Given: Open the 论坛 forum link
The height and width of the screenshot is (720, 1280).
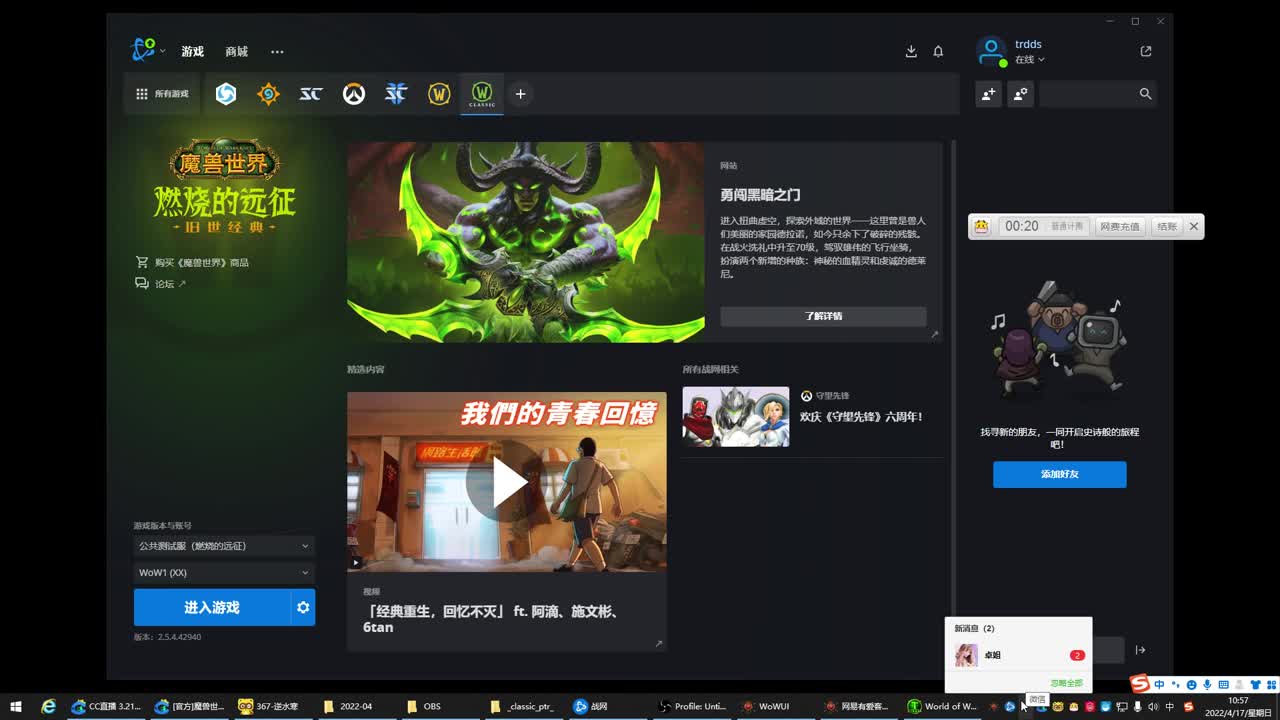Looking at the screenshot, I should pos(160,284).
